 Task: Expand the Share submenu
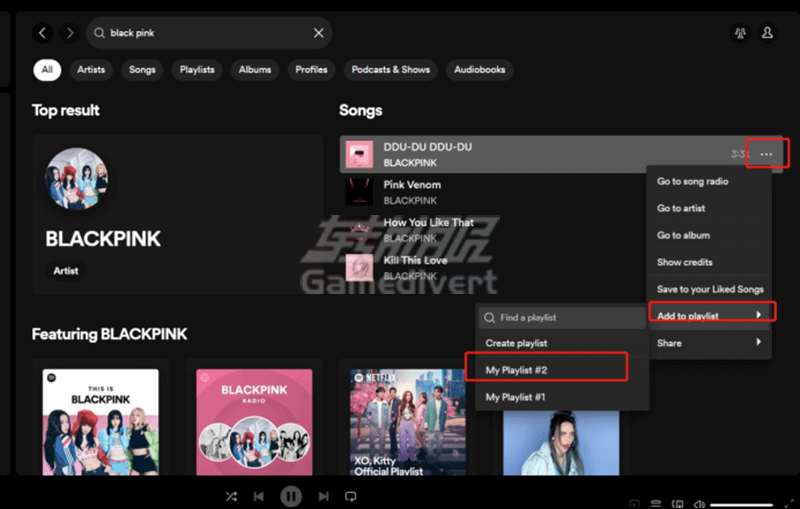[709, 343]
